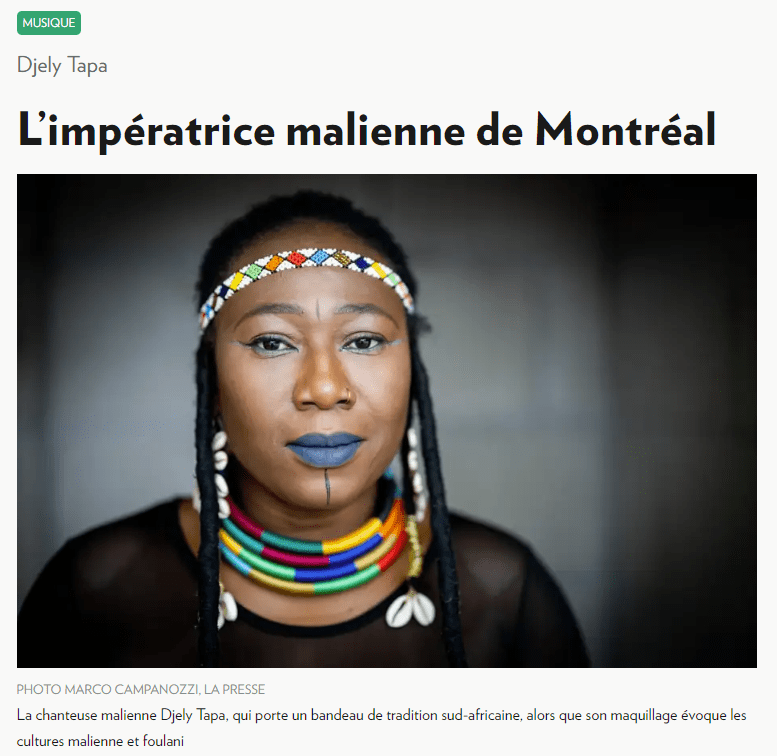Select the word malienne in the headline
Screen dimensions: 777x756
coord(376,131)
